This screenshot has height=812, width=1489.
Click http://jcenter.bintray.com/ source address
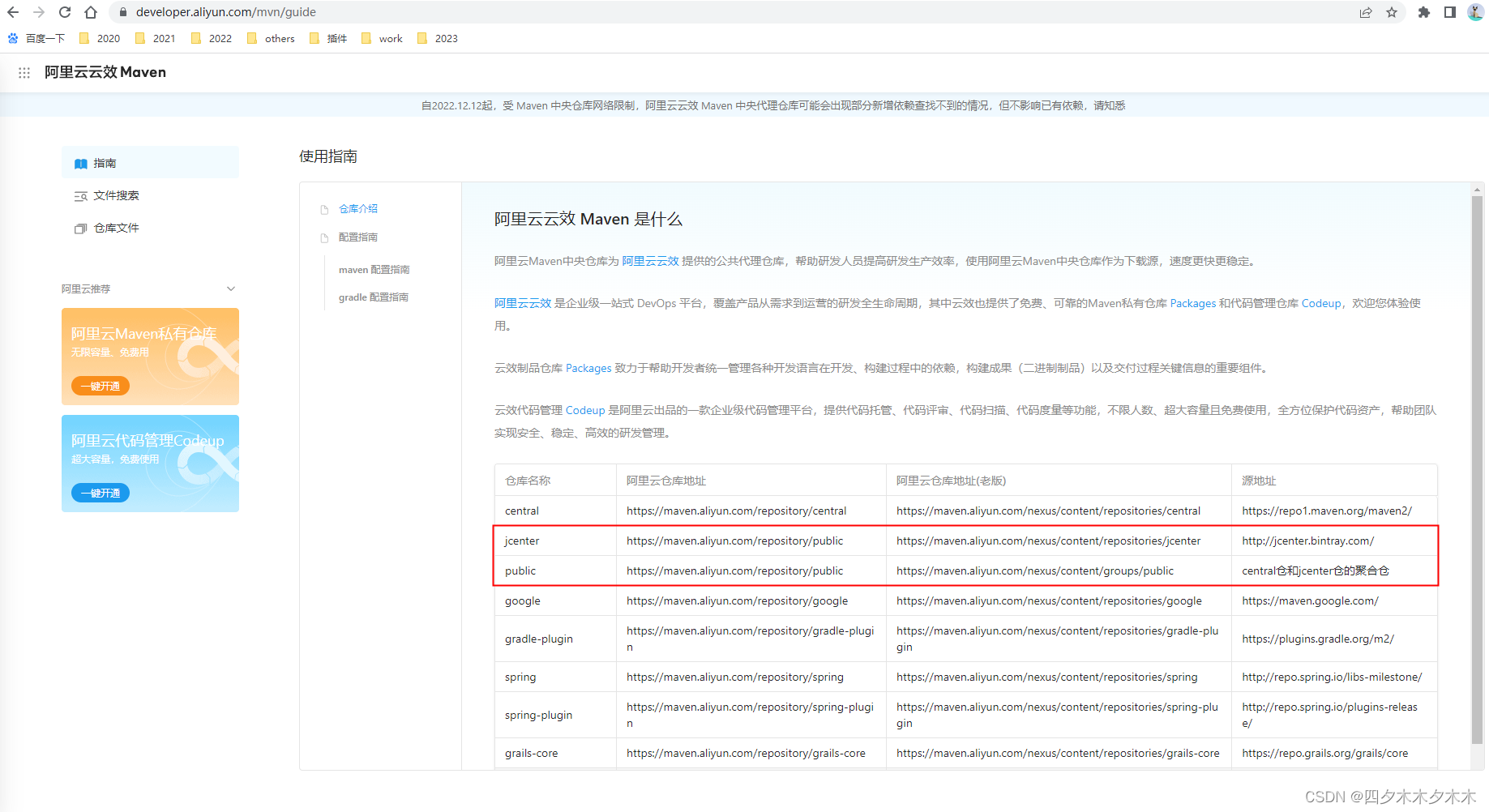[x=1307, y=541]
